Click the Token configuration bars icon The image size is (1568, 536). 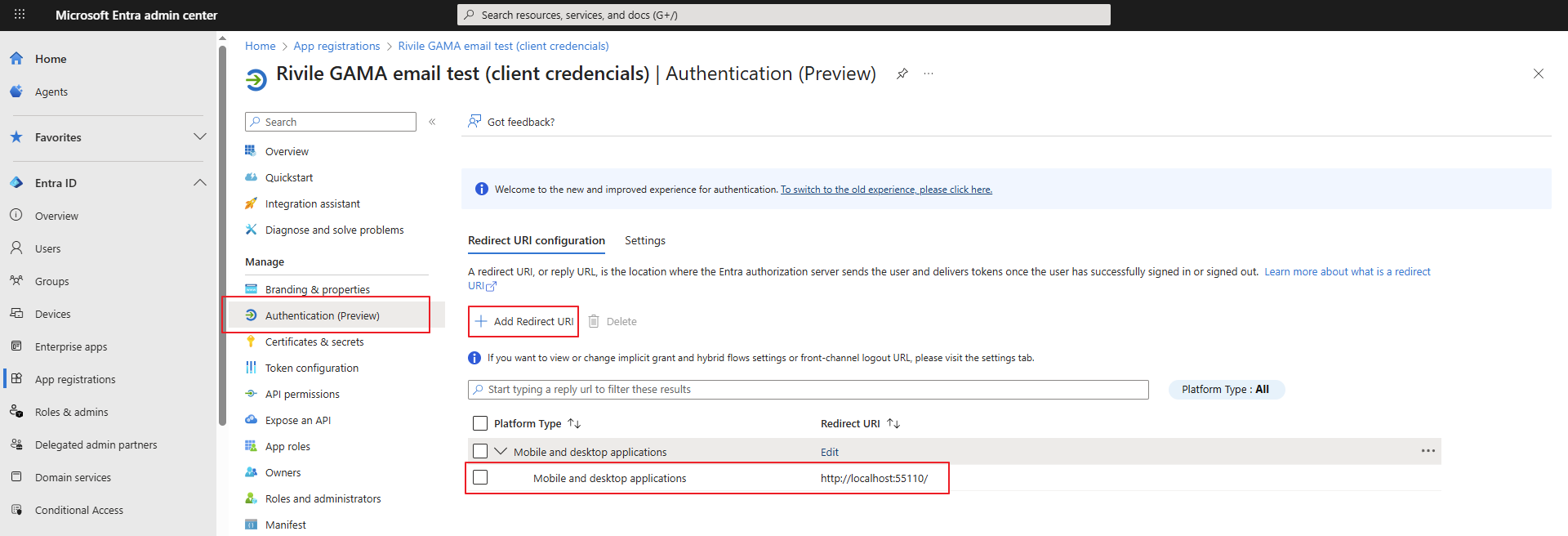pos(252,368)
